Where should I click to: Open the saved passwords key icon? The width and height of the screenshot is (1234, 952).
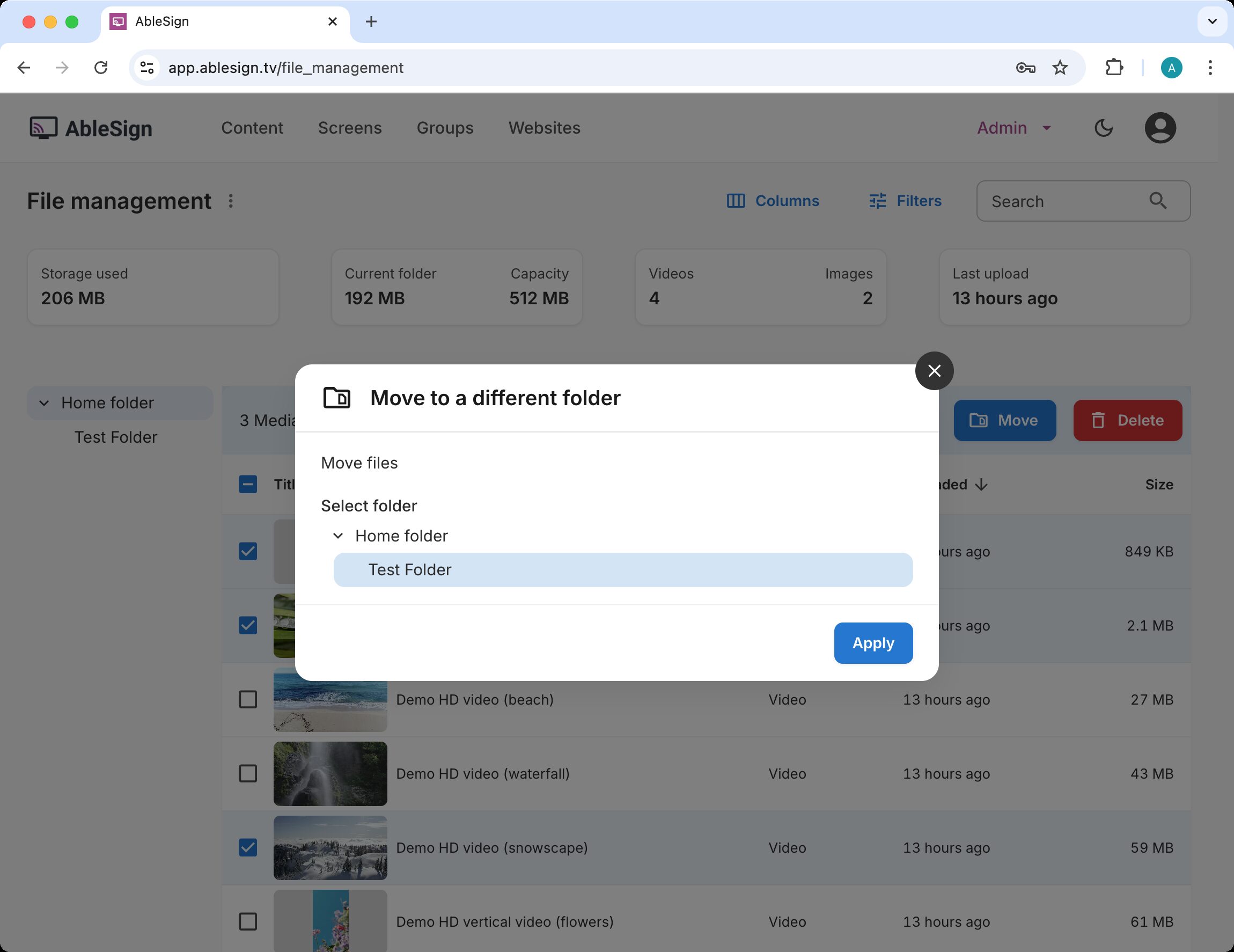[x=1025, y=68]
